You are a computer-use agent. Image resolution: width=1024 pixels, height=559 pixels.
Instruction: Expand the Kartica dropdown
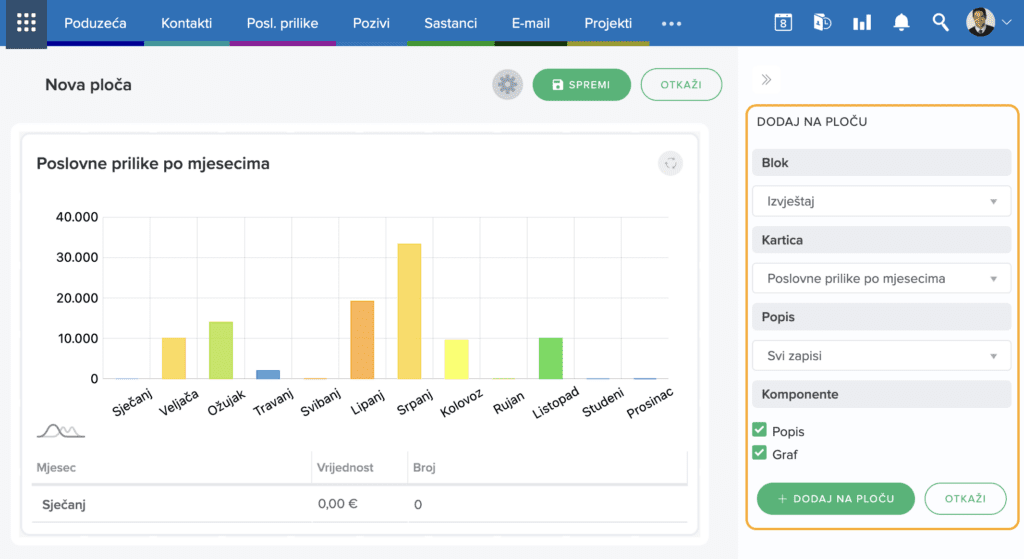tap(881, 278)
